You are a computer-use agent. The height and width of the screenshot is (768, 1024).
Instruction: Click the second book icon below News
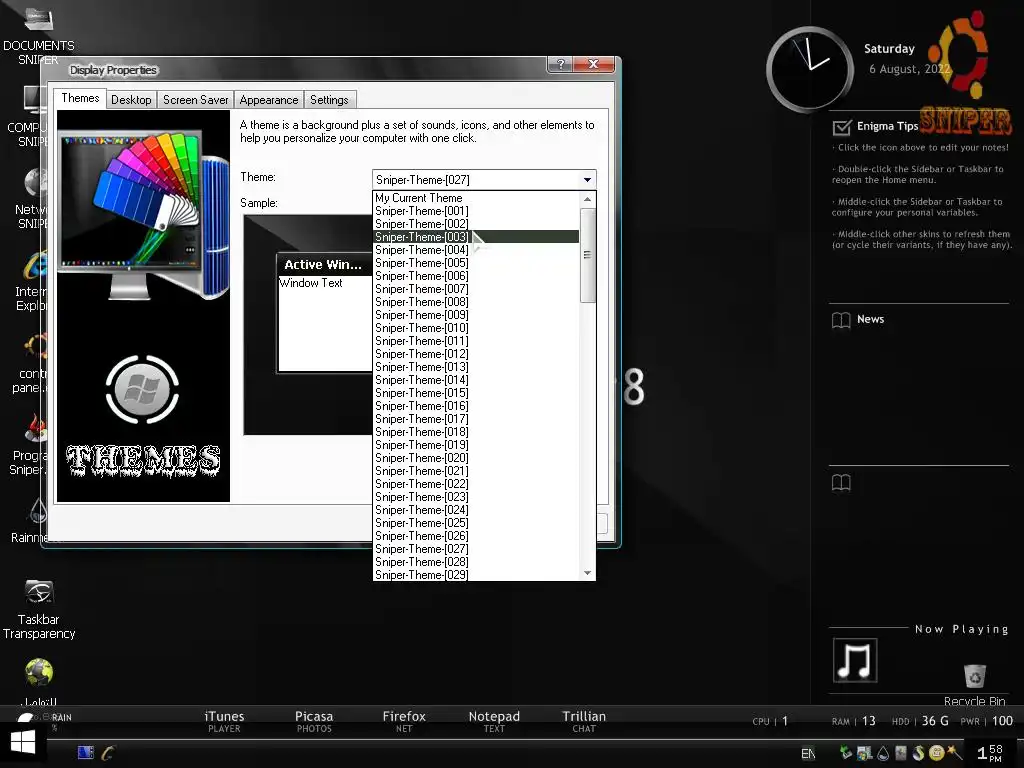841,483
